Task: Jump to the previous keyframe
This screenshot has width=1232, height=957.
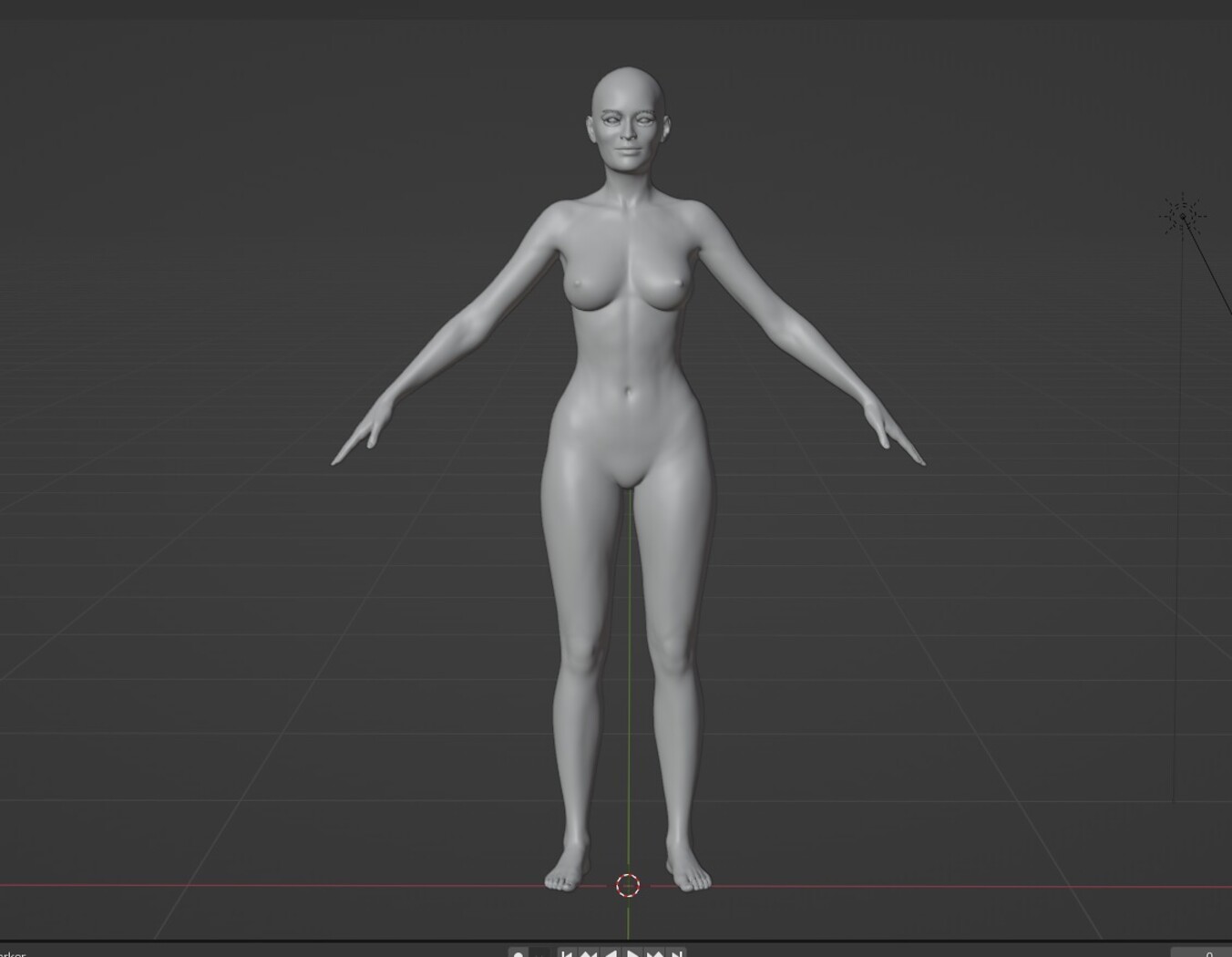Action: point(589,952)
